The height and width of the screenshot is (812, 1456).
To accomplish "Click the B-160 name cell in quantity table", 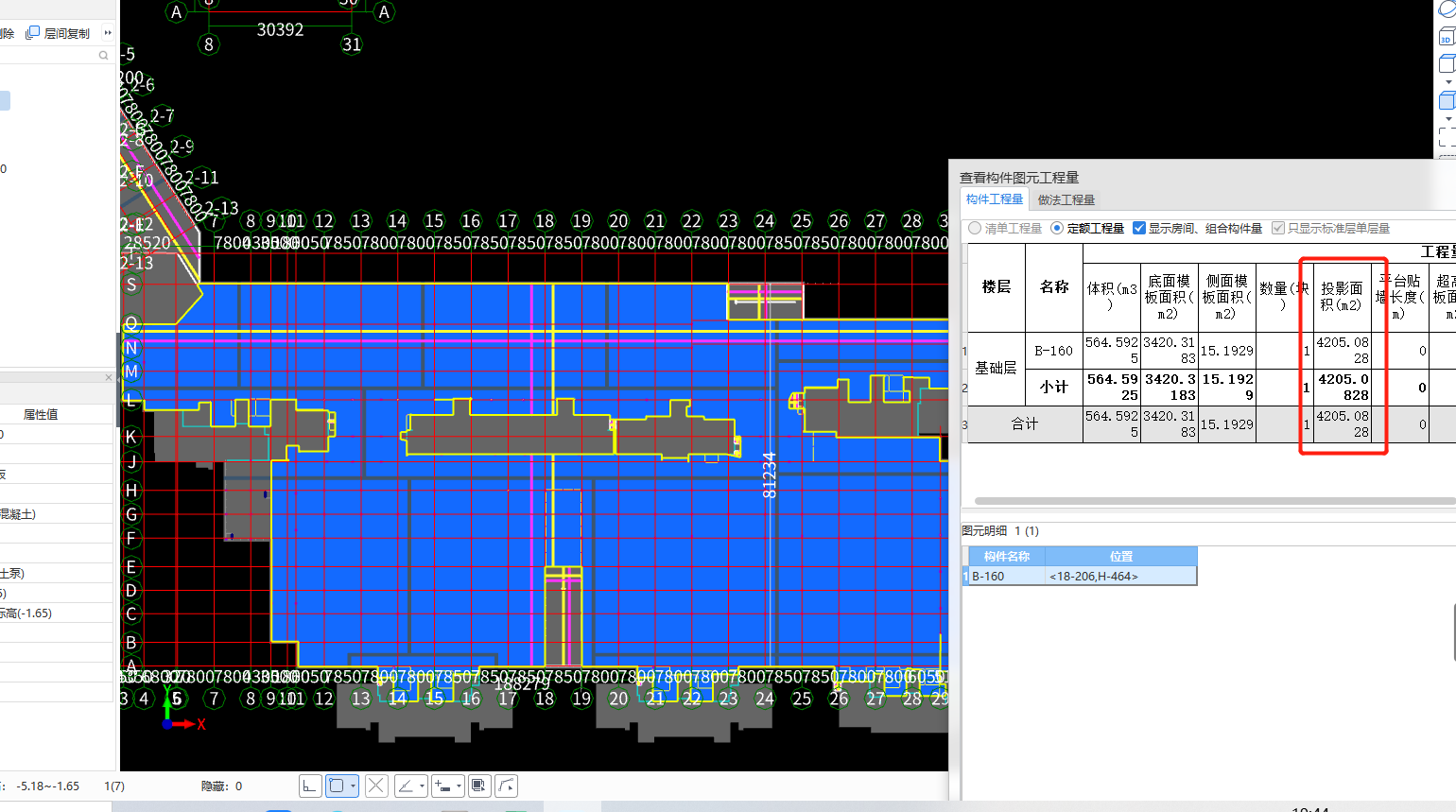I will click(1054, 351).
